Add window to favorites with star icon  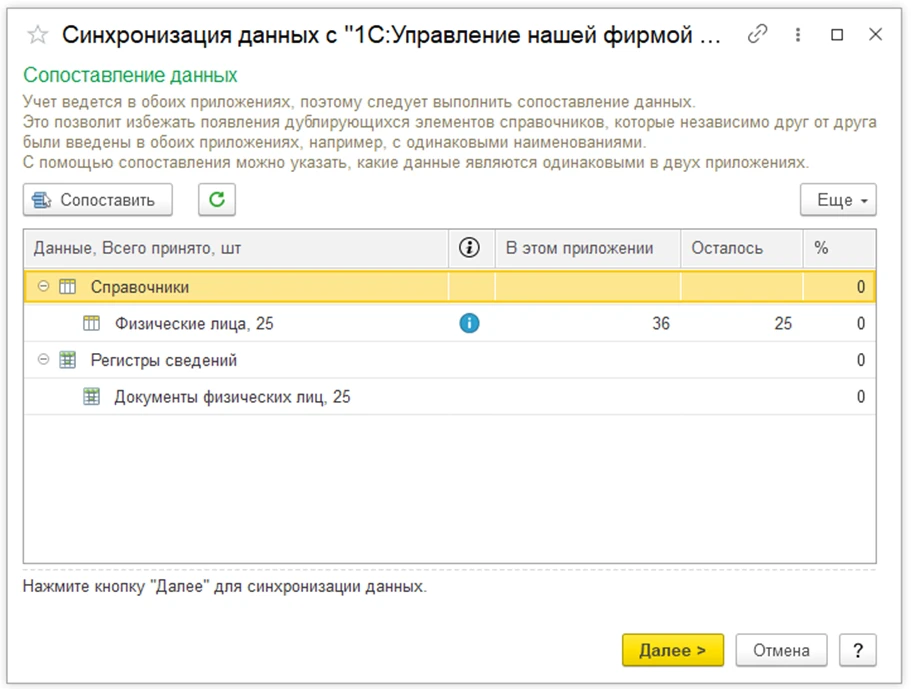coord(38,35)
